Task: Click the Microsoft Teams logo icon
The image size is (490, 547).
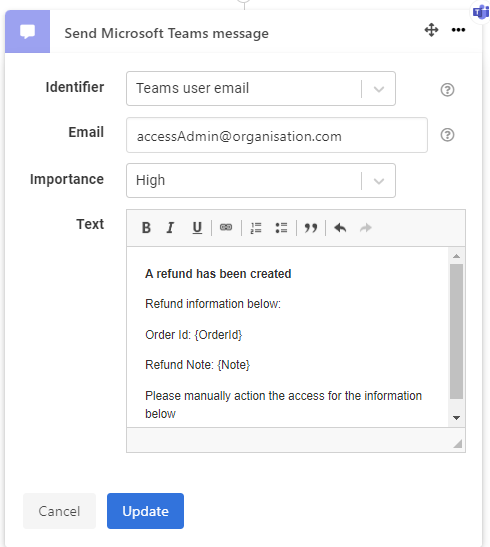Action: pos(481,12)
